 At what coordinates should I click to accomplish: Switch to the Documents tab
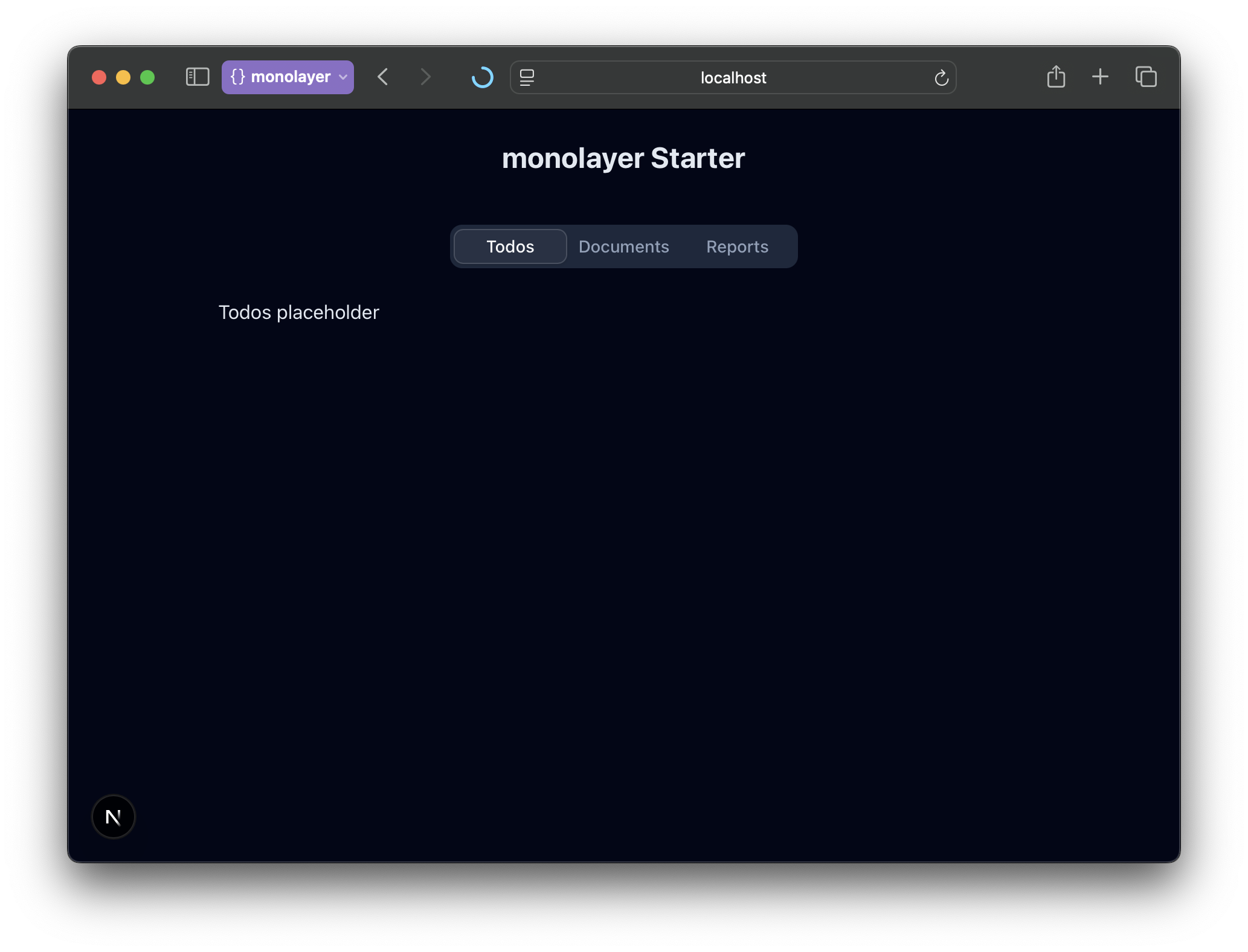(623, 246)
